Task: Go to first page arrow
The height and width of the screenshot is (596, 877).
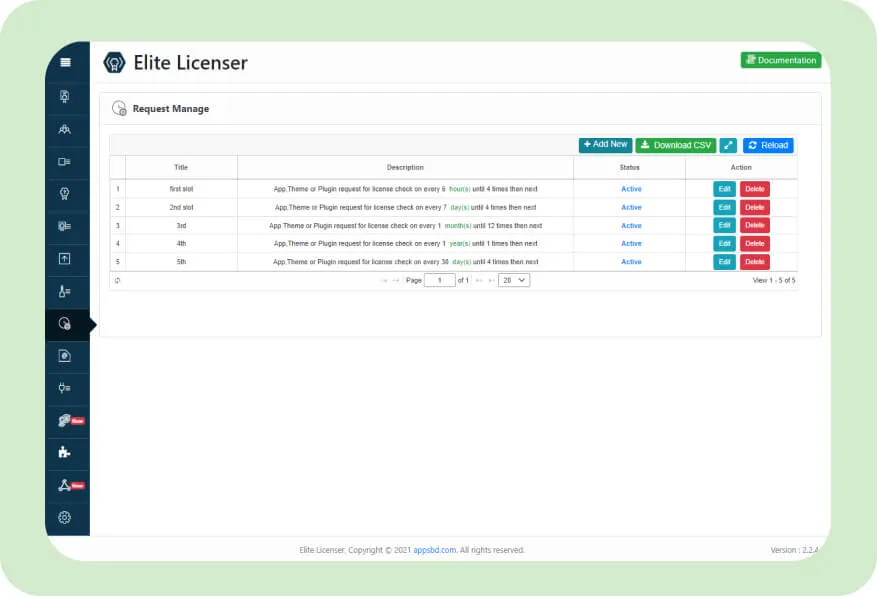Action: pos(384,281)
